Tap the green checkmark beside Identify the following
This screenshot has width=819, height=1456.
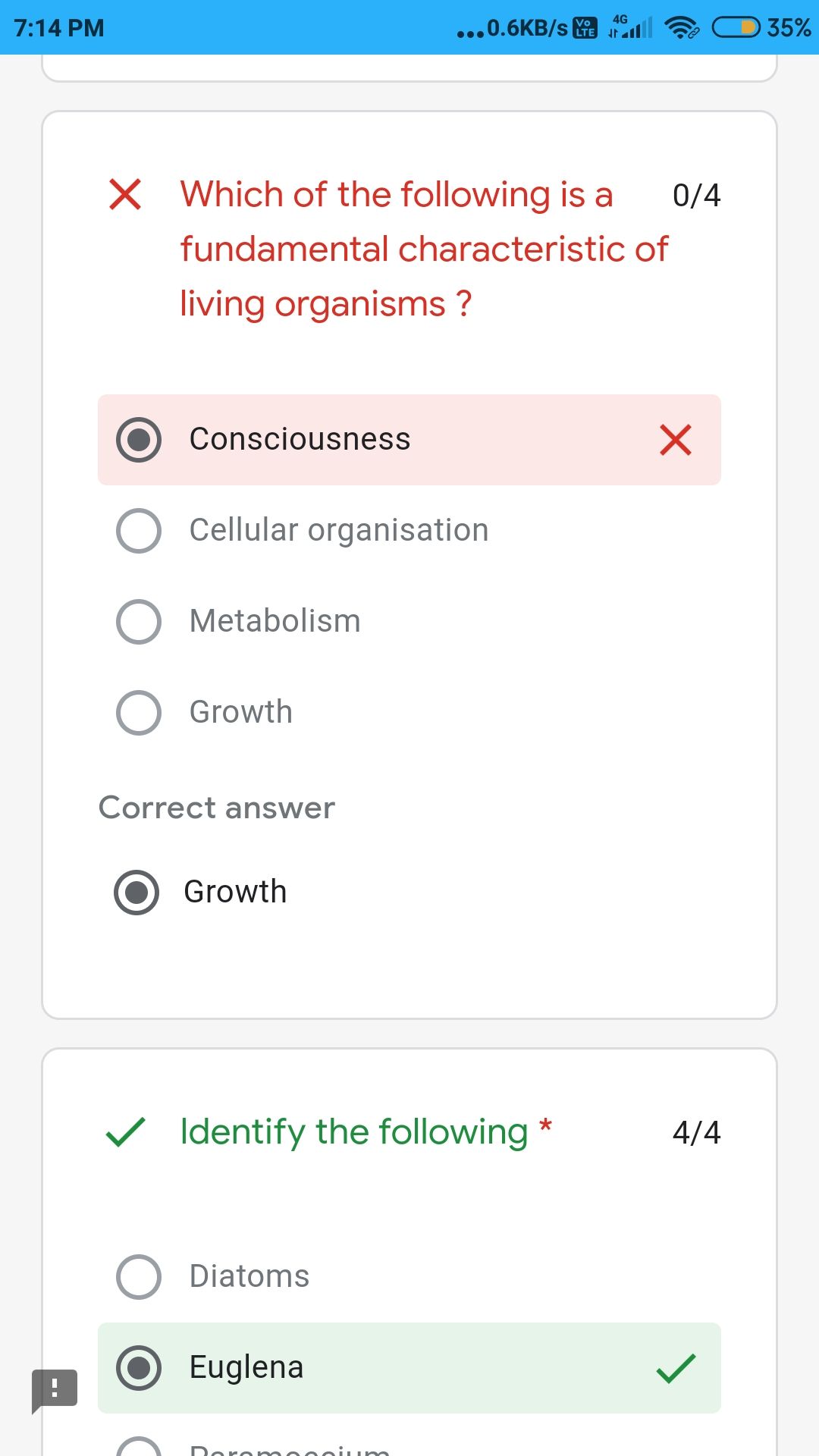125,1131
